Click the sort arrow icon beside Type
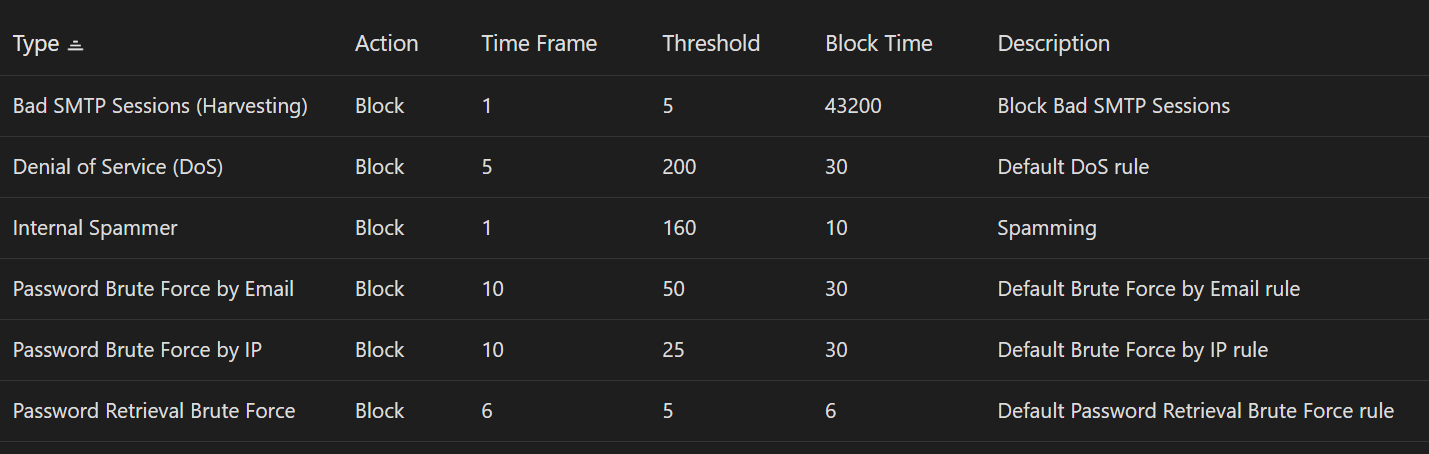The height and width of the screenshot is (454, 1429). (75, 45)
